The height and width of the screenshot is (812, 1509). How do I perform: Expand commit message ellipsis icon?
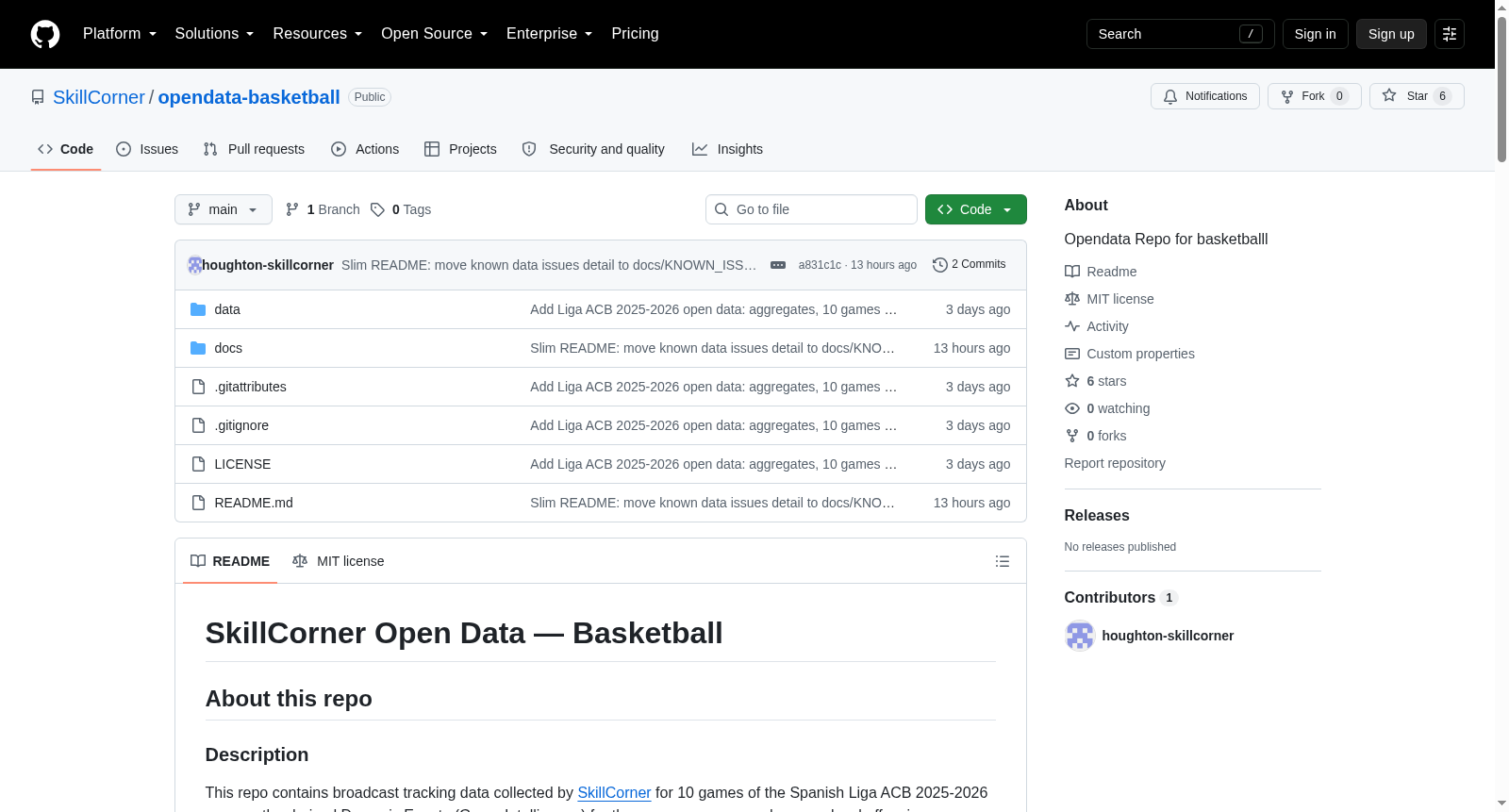click(778, 265)
